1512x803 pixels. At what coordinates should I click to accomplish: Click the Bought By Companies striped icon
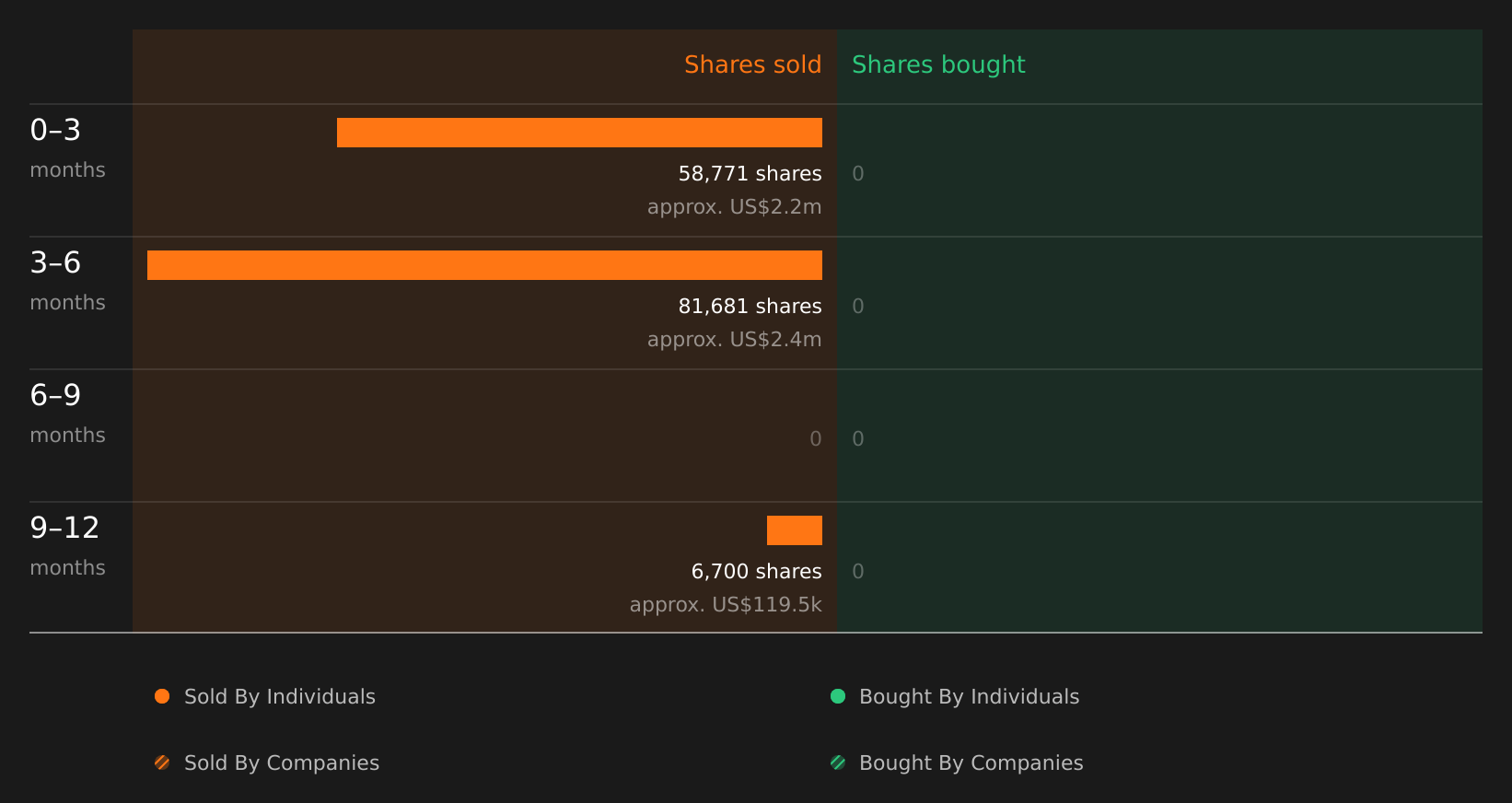[838, 762]
